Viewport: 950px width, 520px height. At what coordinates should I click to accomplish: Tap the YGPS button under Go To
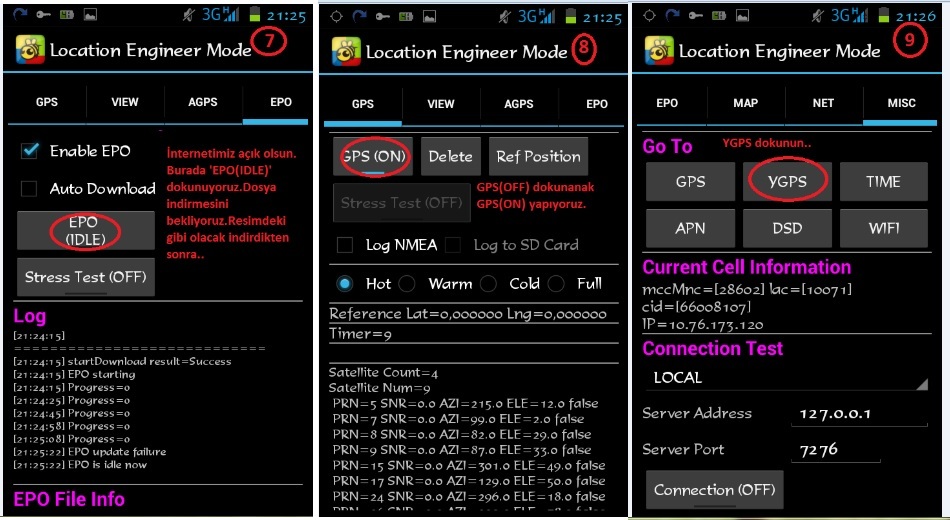click(x=787, y=182)
